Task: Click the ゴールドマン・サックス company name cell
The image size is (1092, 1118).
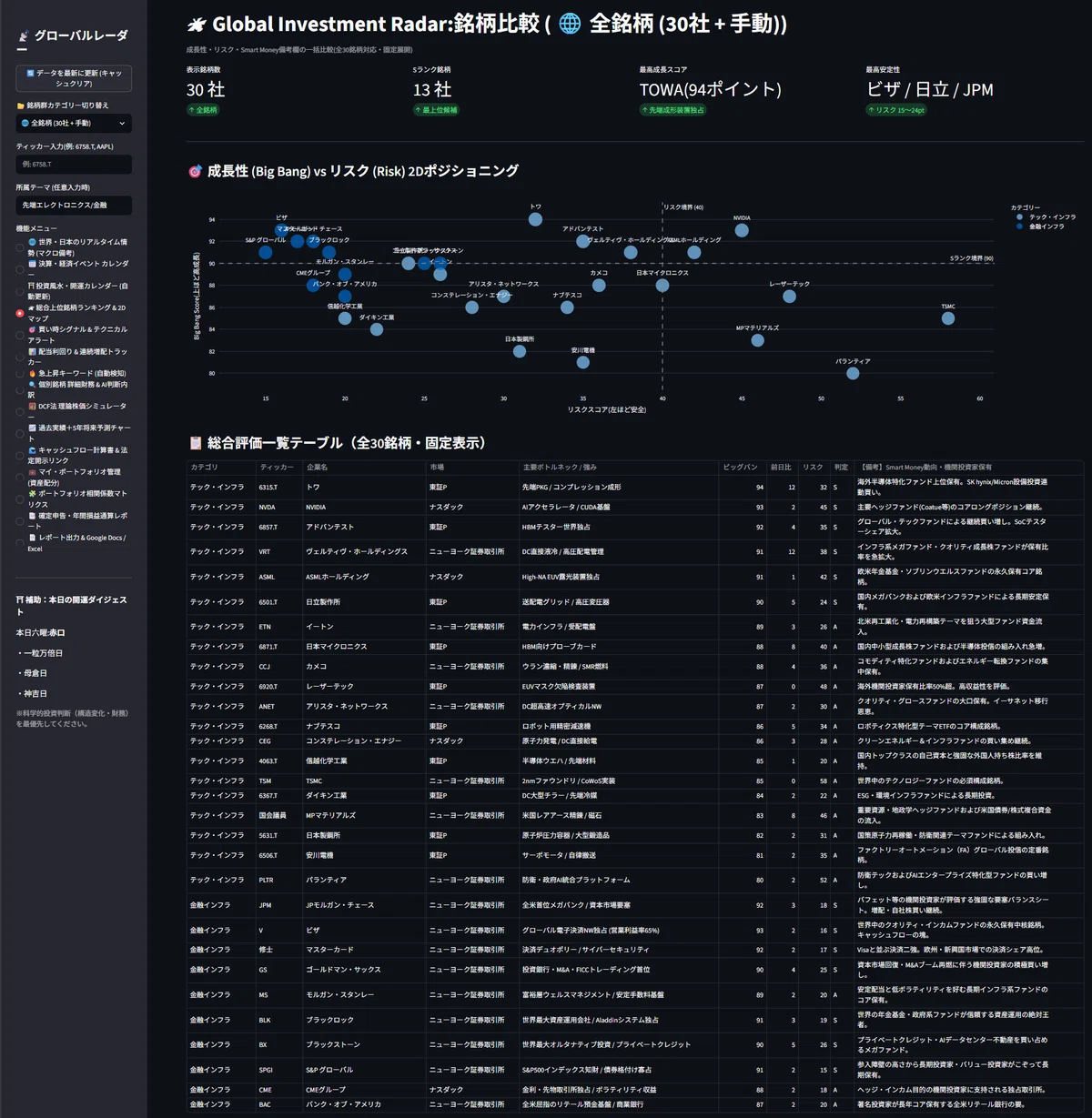Action: click(x=365, y=970)
